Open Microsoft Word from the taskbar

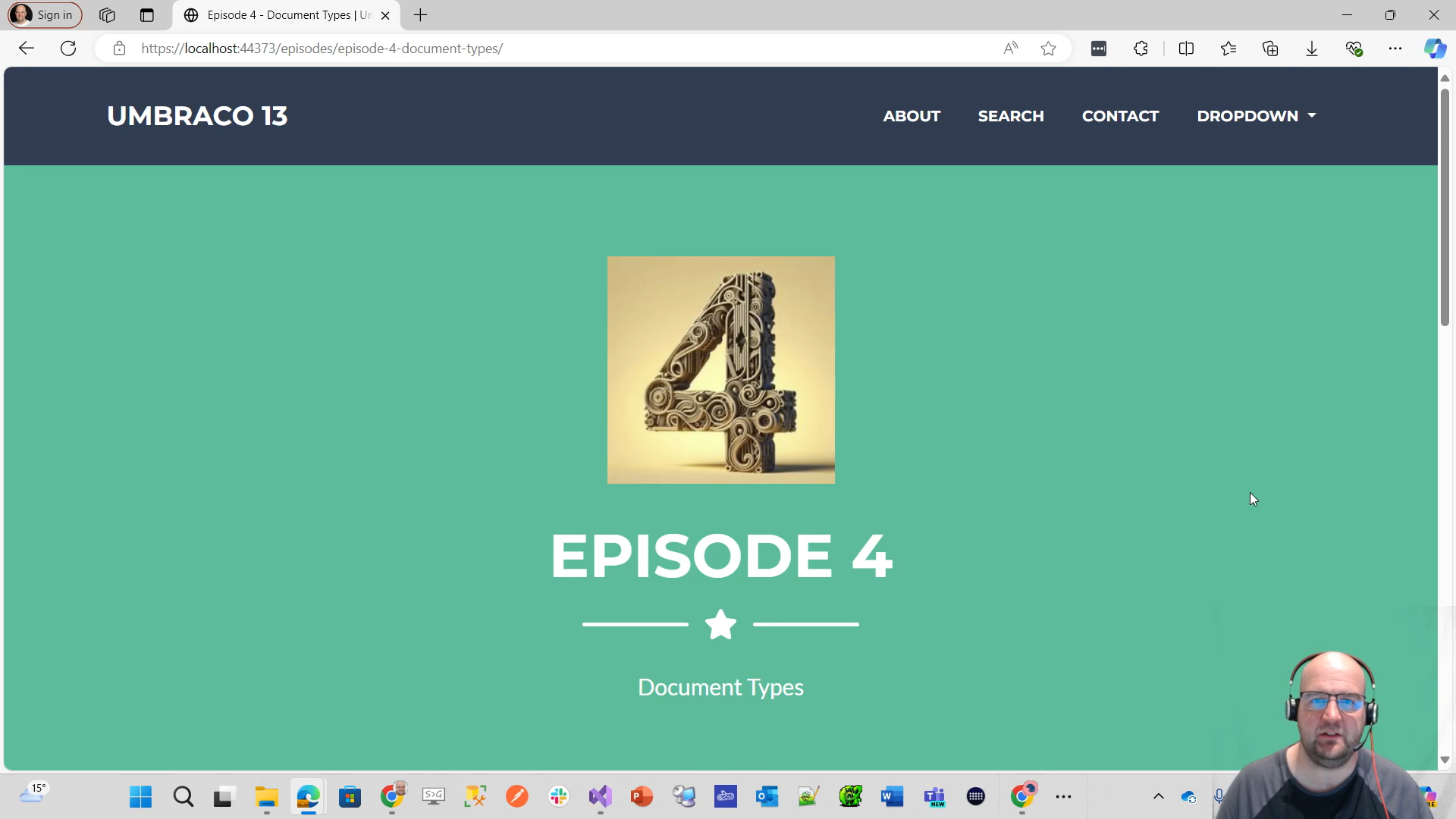(x=893, y=797)
